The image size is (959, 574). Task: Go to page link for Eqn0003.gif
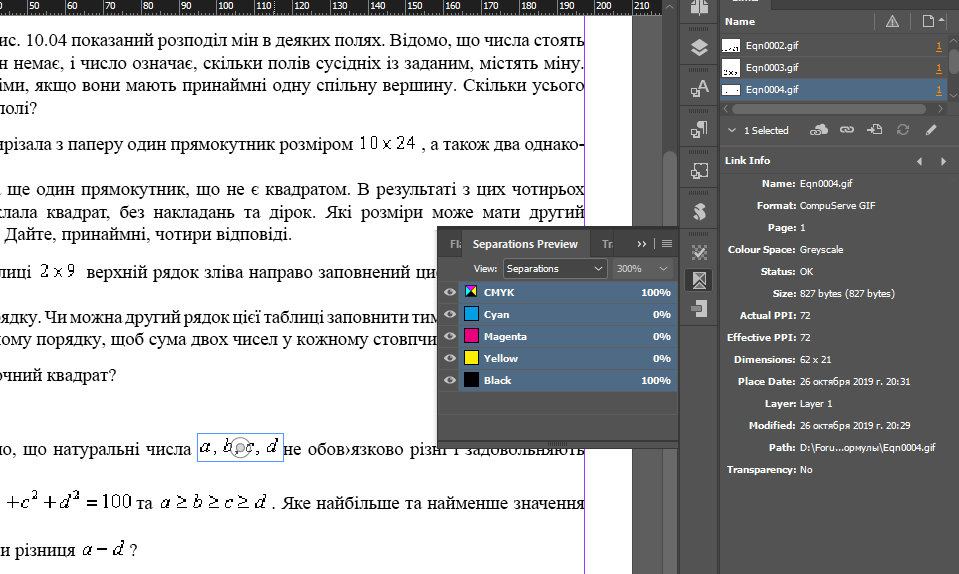[939, 68]
